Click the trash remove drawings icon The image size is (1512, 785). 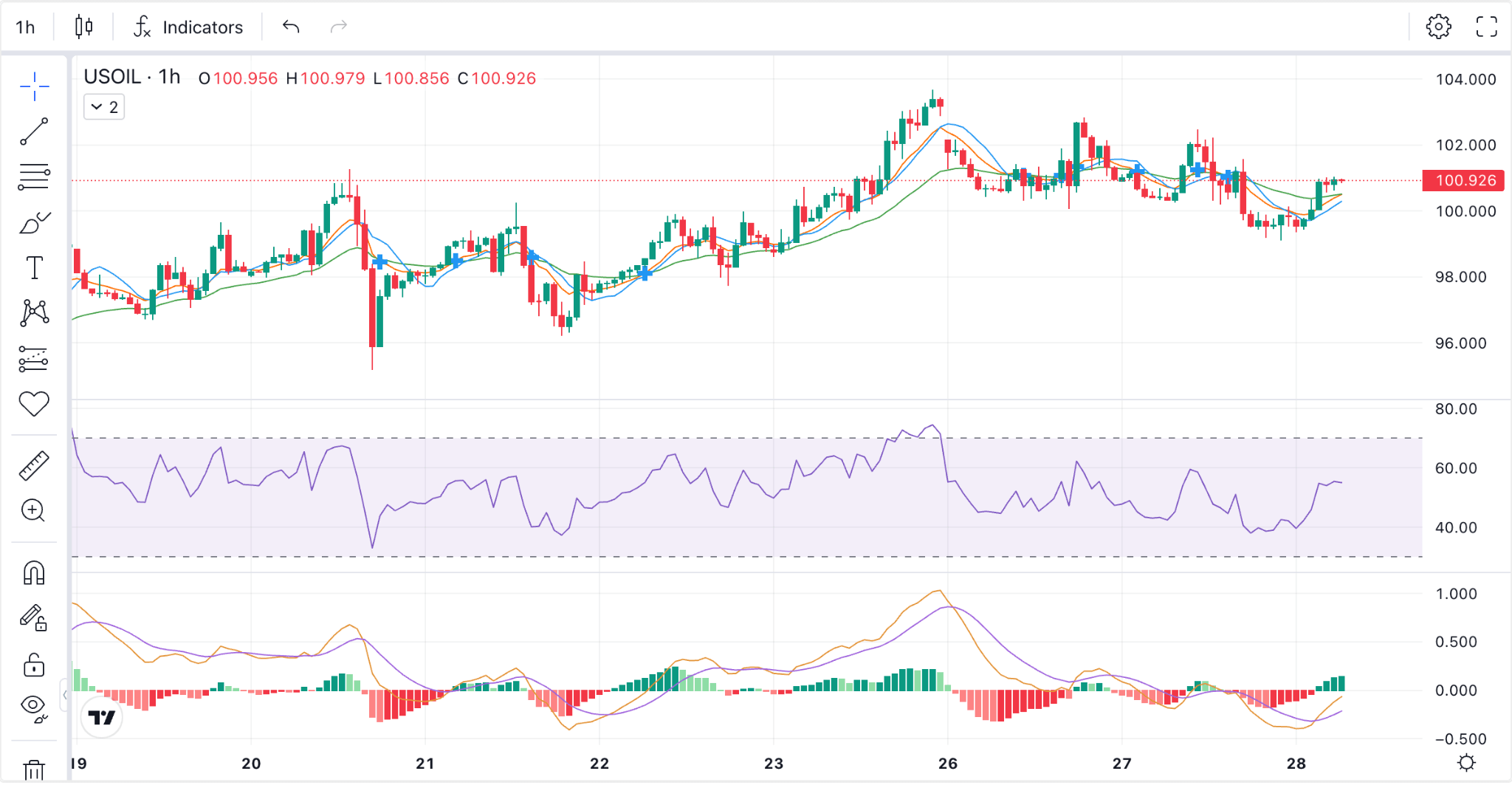pos(34,770)
